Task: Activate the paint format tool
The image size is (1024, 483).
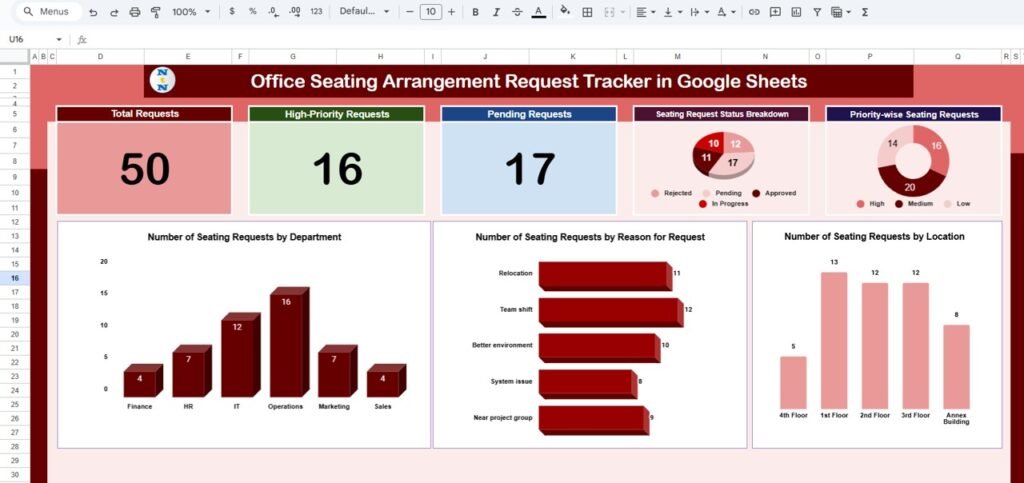Action: pos(155,12)
